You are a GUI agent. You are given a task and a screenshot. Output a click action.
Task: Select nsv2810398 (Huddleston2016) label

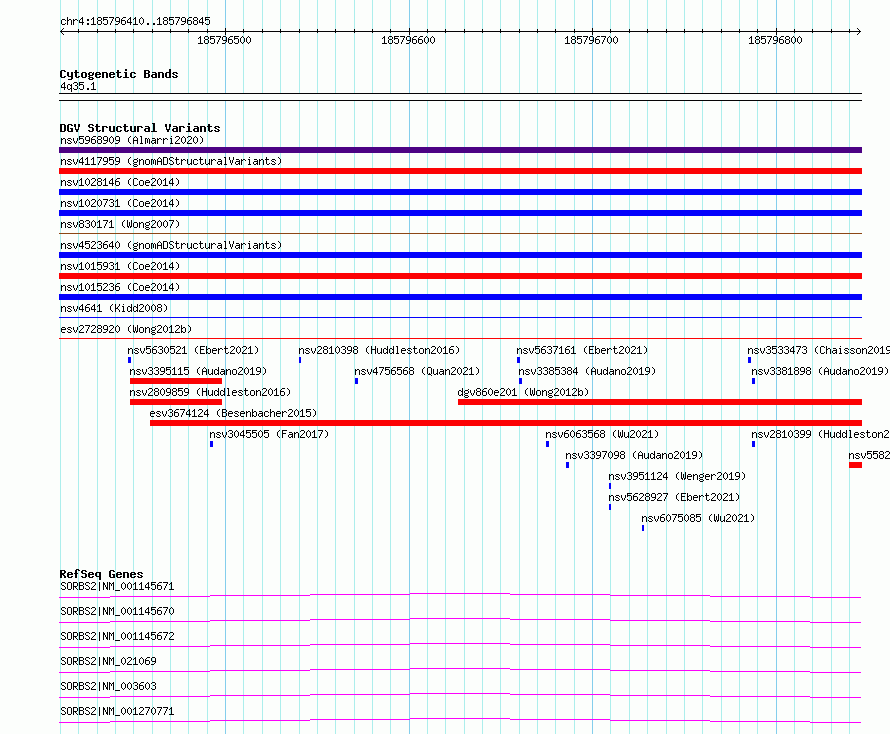click(379, 350)
